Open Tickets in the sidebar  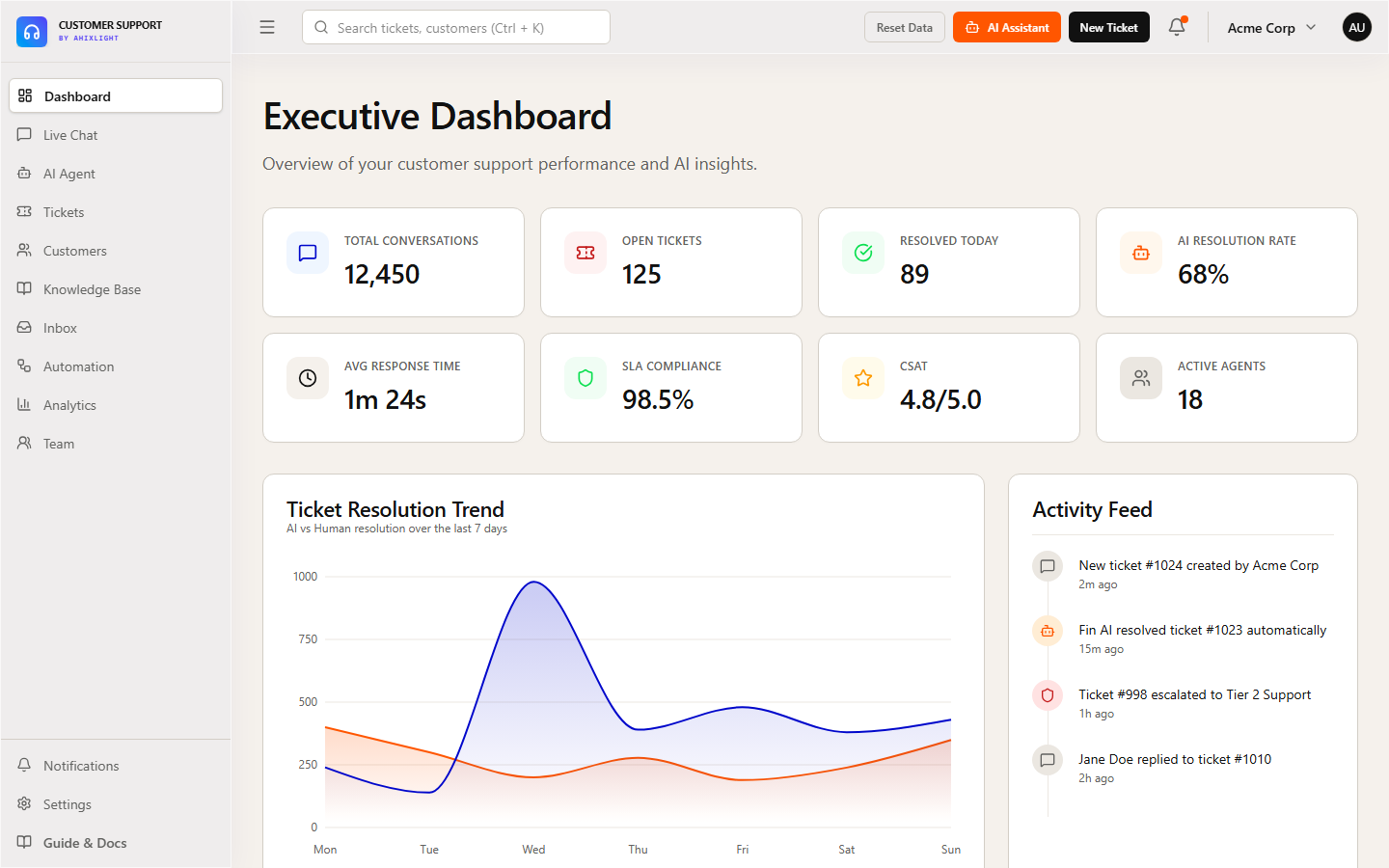(116, 212)
